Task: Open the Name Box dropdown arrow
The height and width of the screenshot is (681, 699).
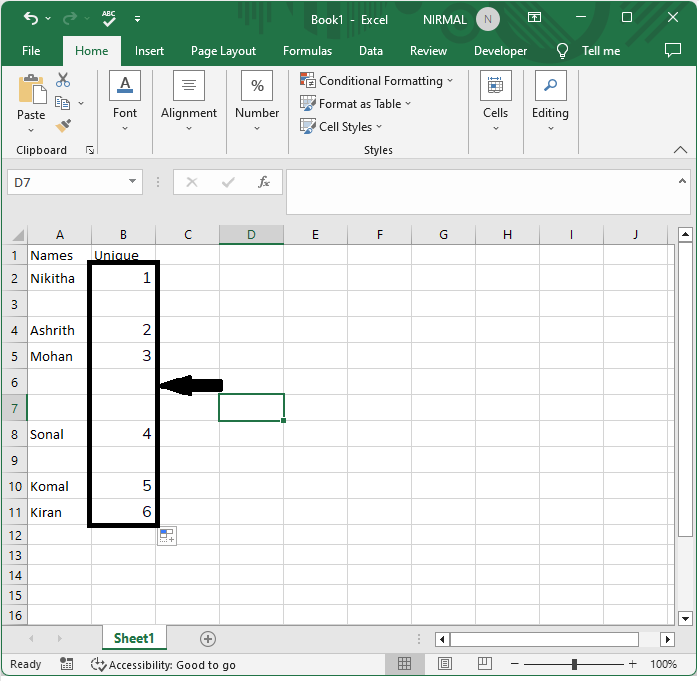Action: pyautogui.click(x=132, y=181)
